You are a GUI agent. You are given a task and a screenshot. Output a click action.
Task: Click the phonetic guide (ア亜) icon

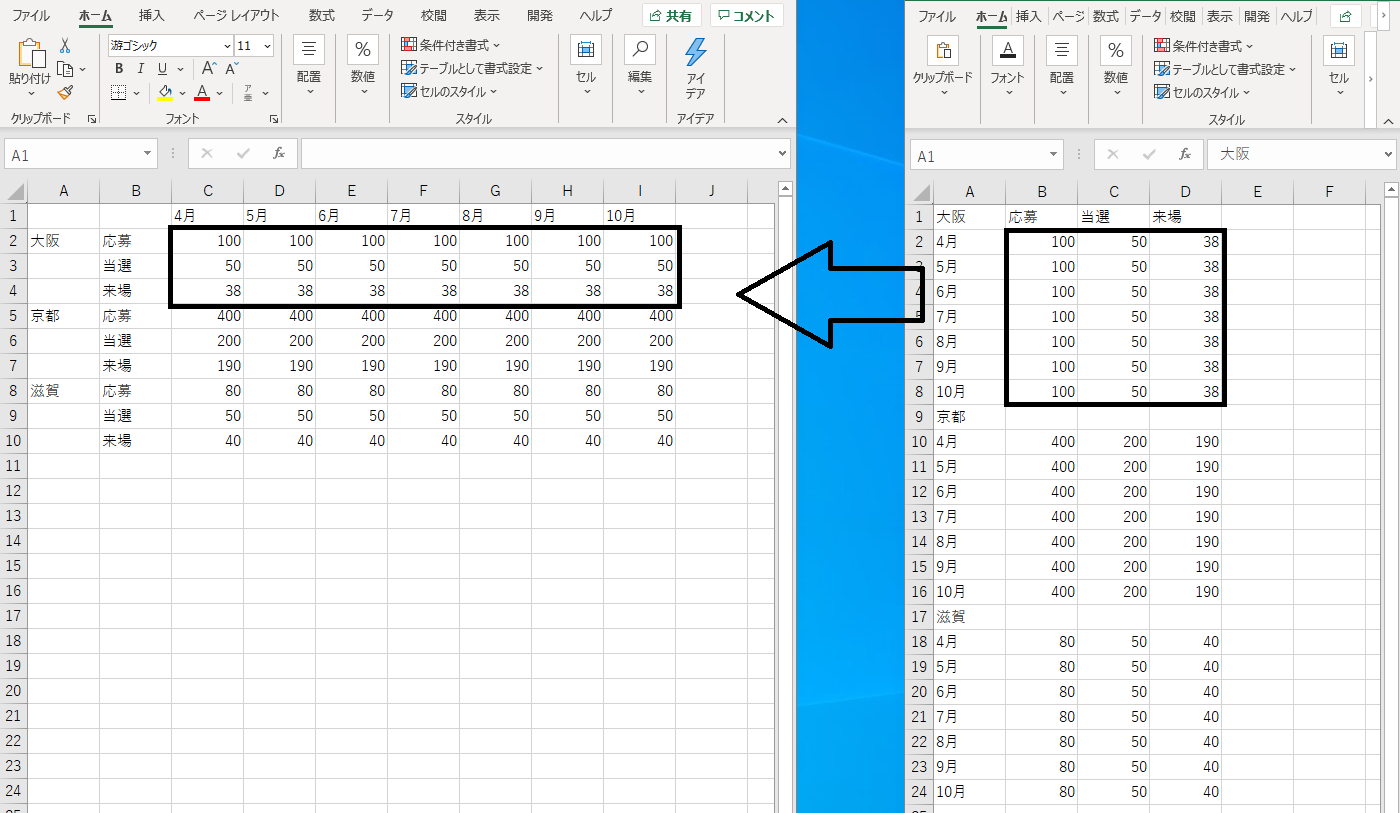(x=247, y=93)
